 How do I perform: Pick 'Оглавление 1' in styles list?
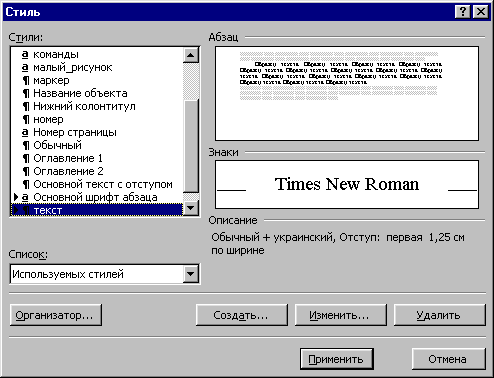pos(97,158)
